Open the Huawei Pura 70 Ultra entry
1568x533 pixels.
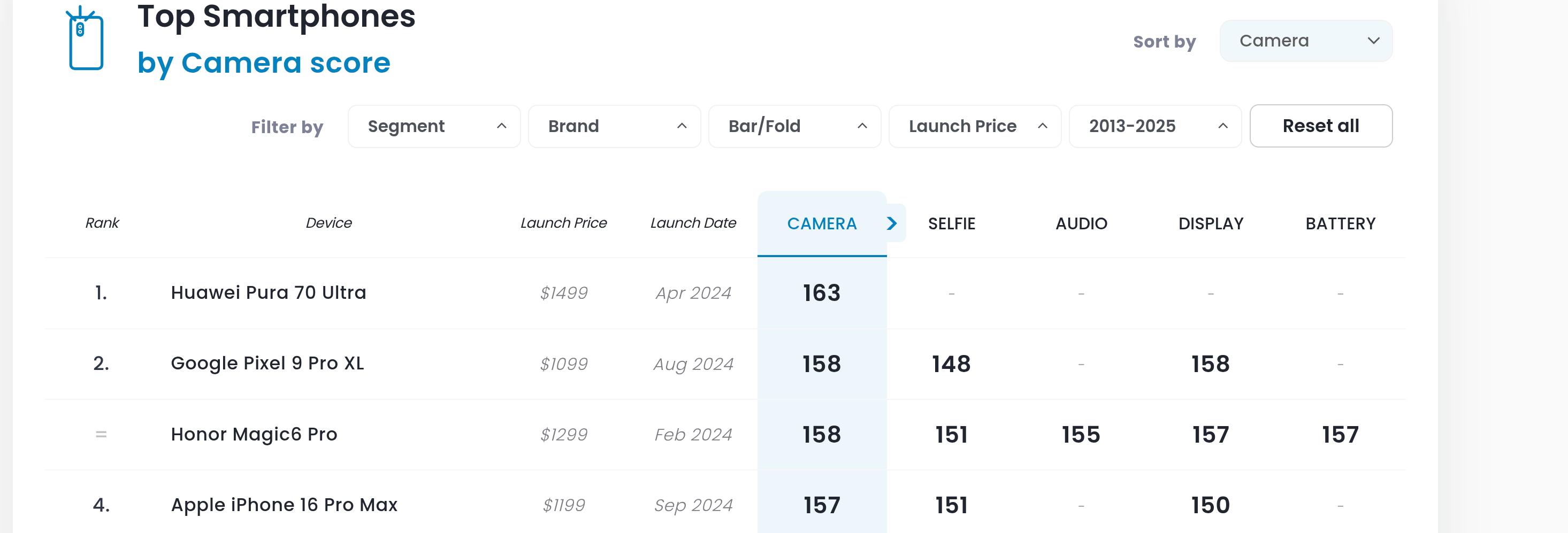[x=269, y=292]
